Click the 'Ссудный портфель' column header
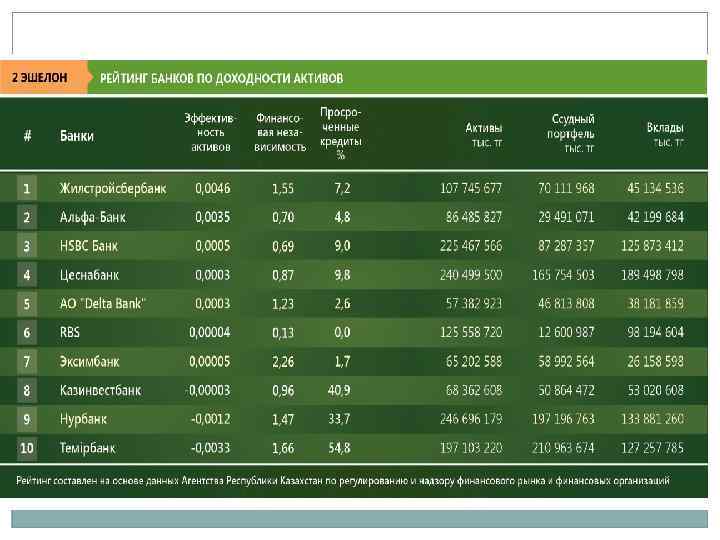Image resolution: width=720 pixels, height=540 pixels. coord(570,133)
